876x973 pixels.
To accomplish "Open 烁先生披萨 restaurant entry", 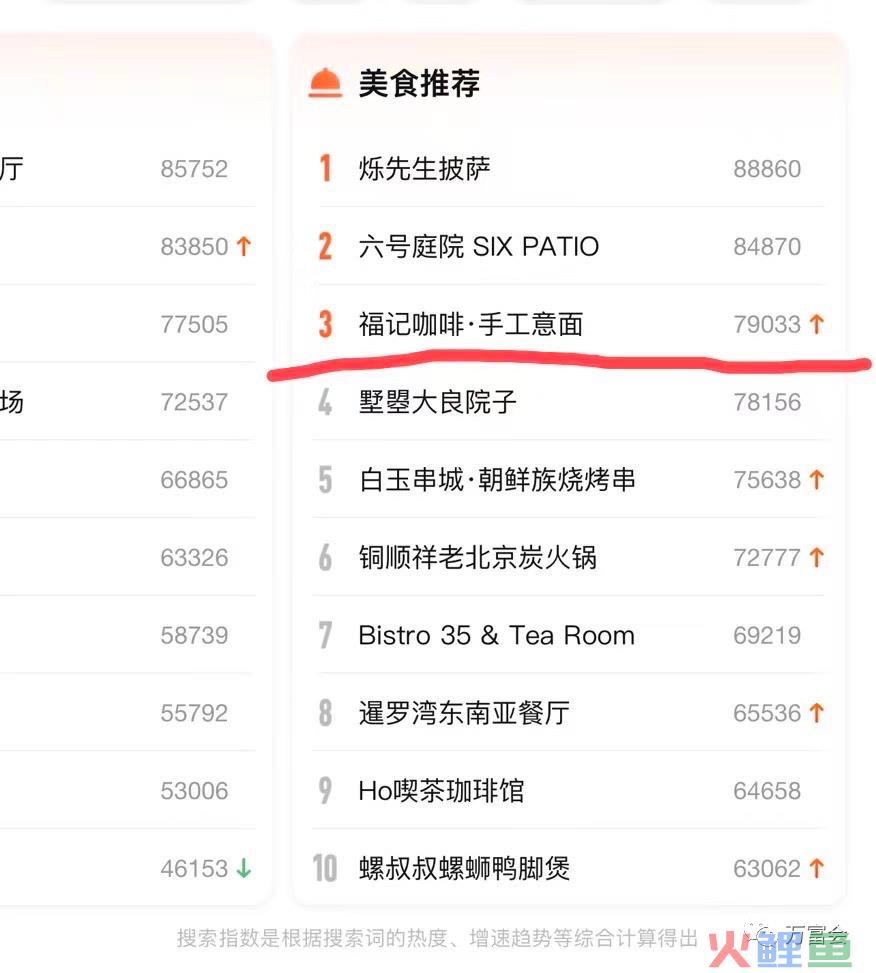I will [425, 169].
